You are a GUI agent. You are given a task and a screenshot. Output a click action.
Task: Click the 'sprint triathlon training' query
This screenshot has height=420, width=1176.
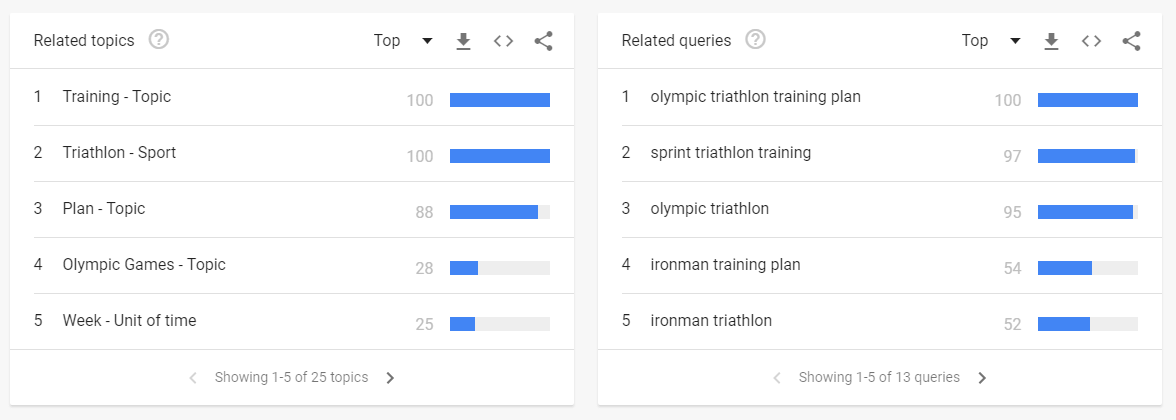pyautogui.click(x=730, y=153)
